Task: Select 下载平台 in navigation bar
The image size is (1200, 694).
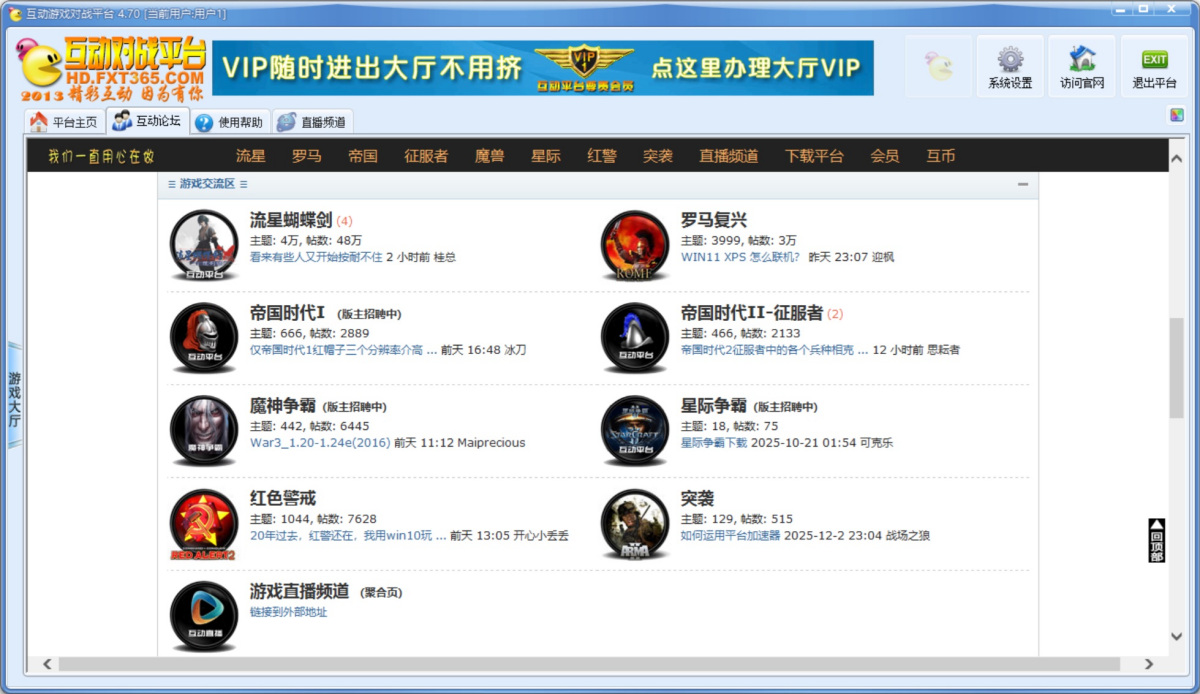Action: click(x=814, y=156)
